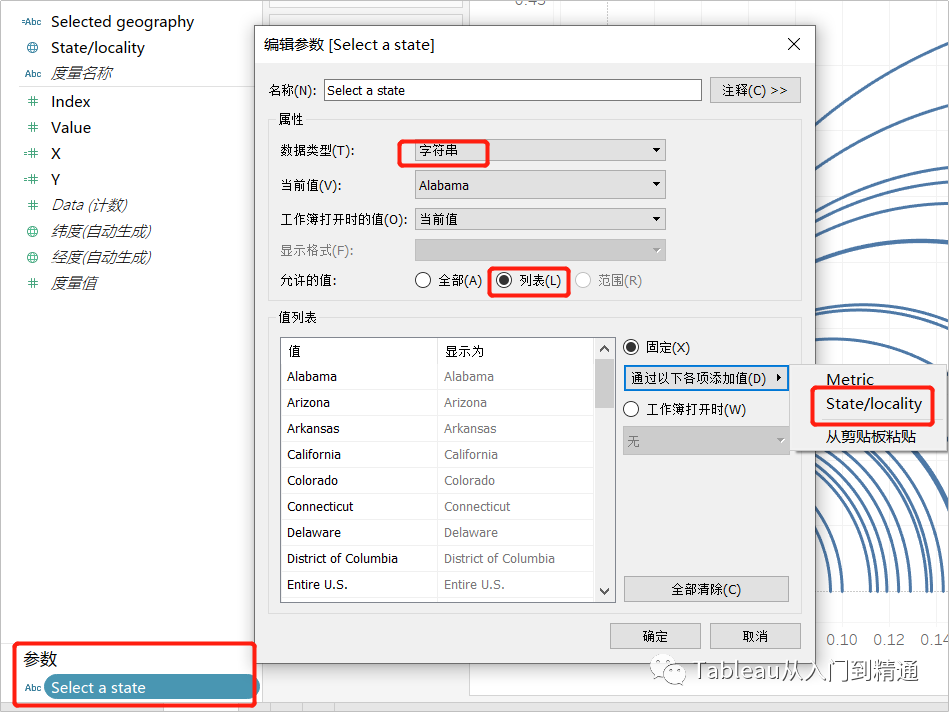
Task: Choose State/locality from the add-values submenu
Action: pos(873,404)
